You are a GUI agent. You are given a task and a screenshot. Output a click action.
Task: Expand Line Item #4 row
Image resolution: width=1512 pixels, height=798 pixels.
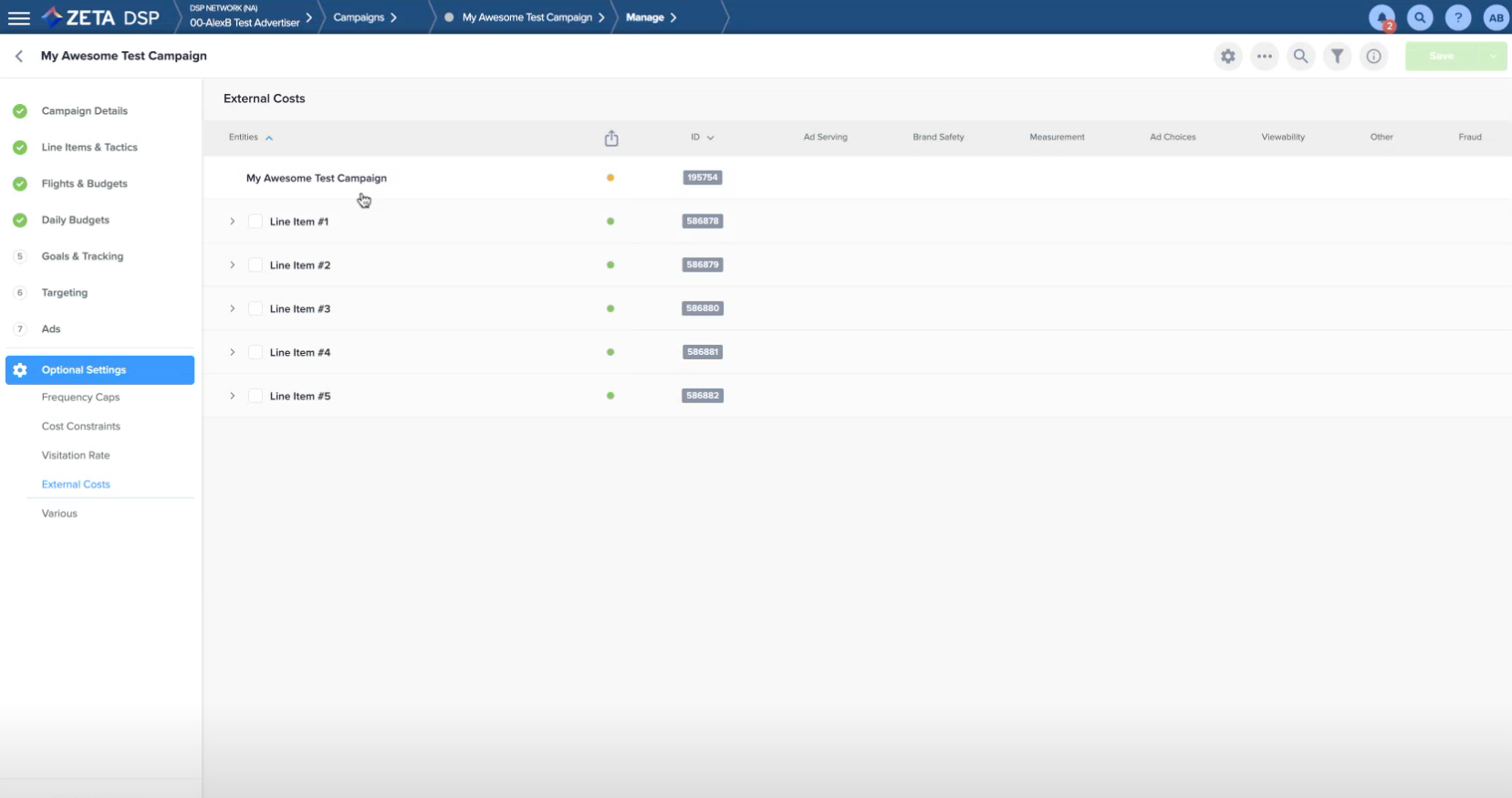[233, 353]
